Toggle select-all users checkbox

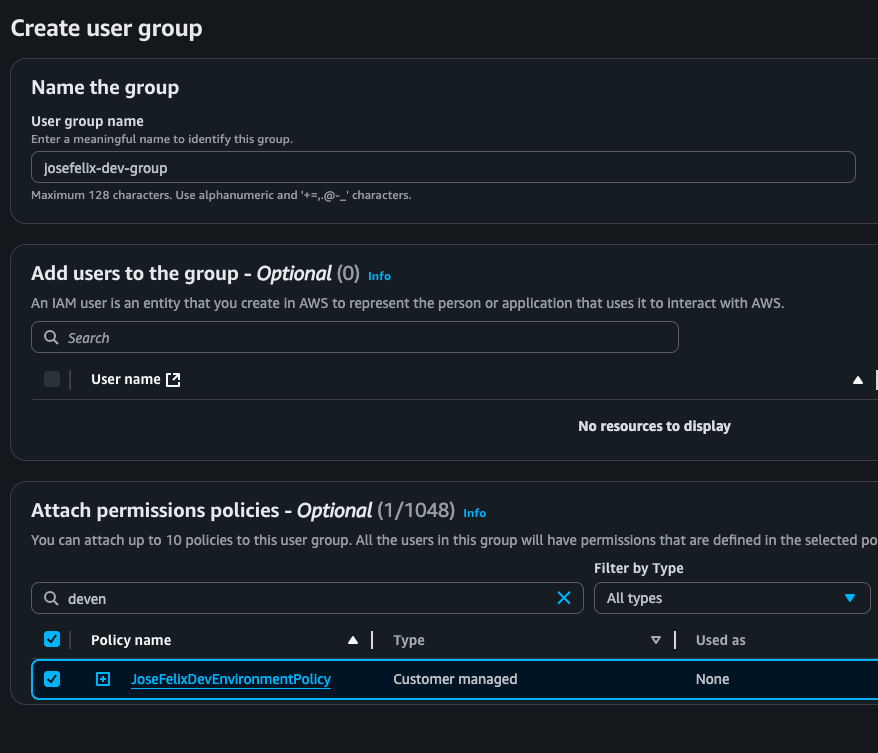pyautogui.click(x=52, y=379)
